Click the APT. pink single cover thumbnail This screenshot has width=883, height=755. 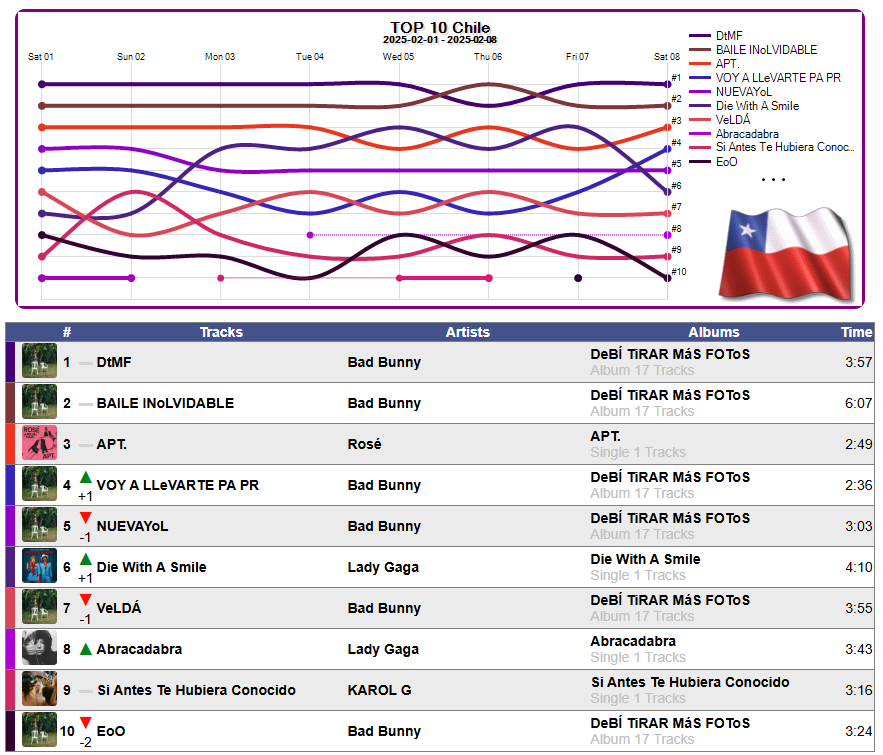click(x=39, y=443)
